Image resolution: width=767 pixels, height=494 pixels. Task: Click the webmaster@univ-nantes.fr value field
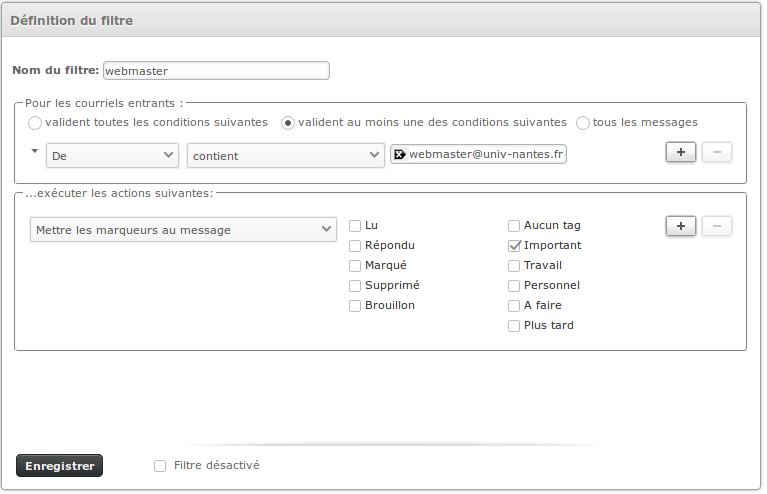[x=486, y=155]
